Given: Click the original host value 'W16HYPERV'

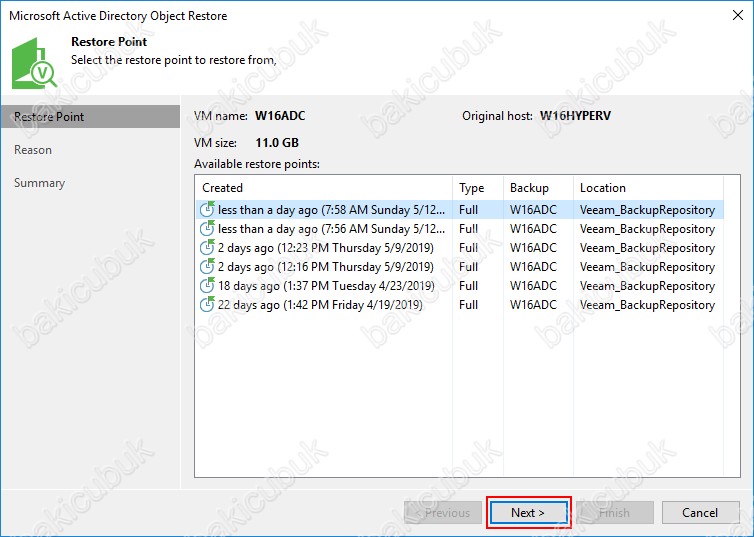Looking at the screenshot, I should [575, 116].
